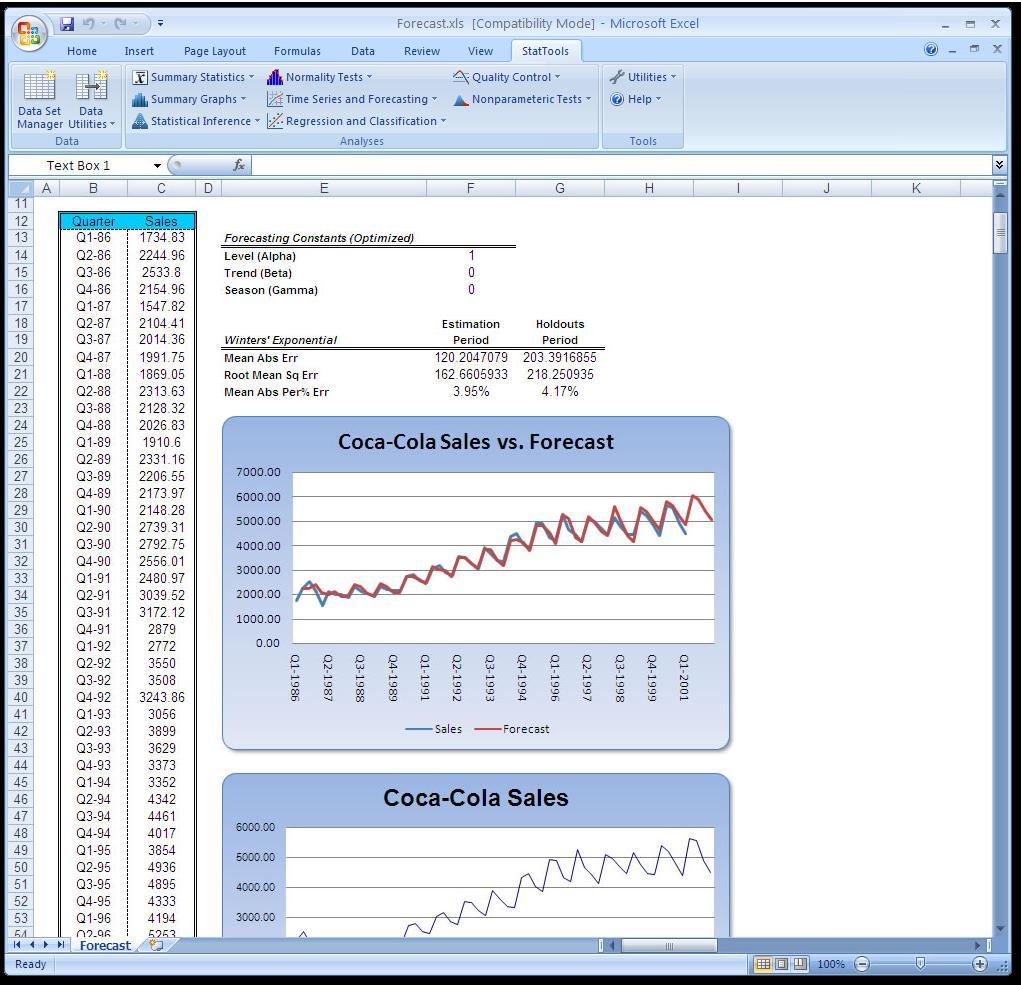Click the Coca-Cola Sales vs. Forecast chart title
Viewport: 1021px width, 985px height.
tap(476, 442)
